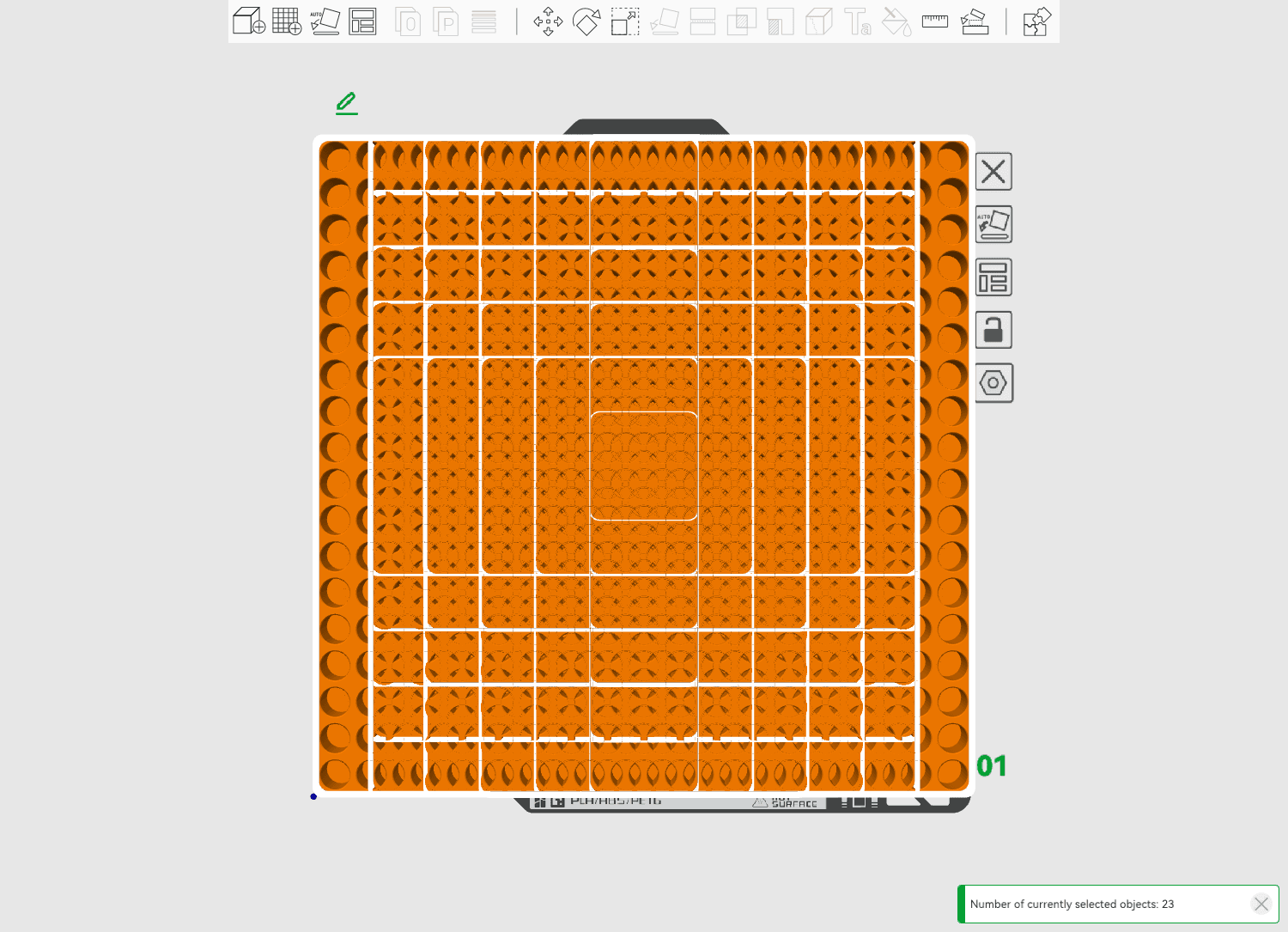Click 'Number of currently selected objects: 23' text
The height and width of the screenshot is (932, 1288).
(x=1072, y=904)
